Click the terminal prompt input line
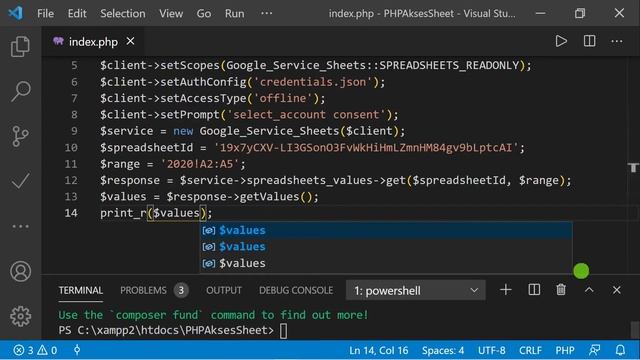640x360 pixels. tap(173, 330)
